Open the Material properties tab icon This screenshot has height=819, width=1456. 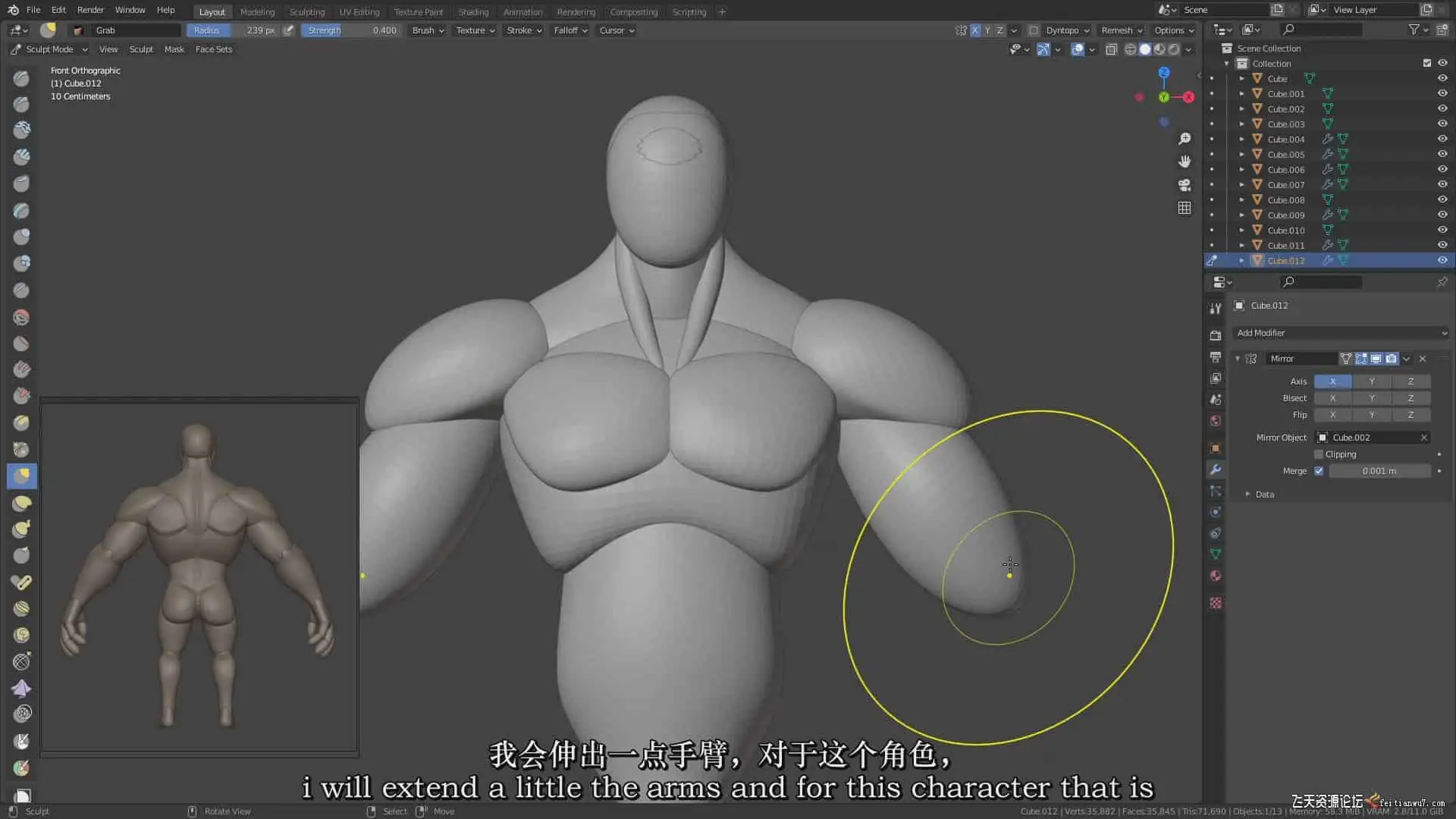click(x=1216, y=576)
